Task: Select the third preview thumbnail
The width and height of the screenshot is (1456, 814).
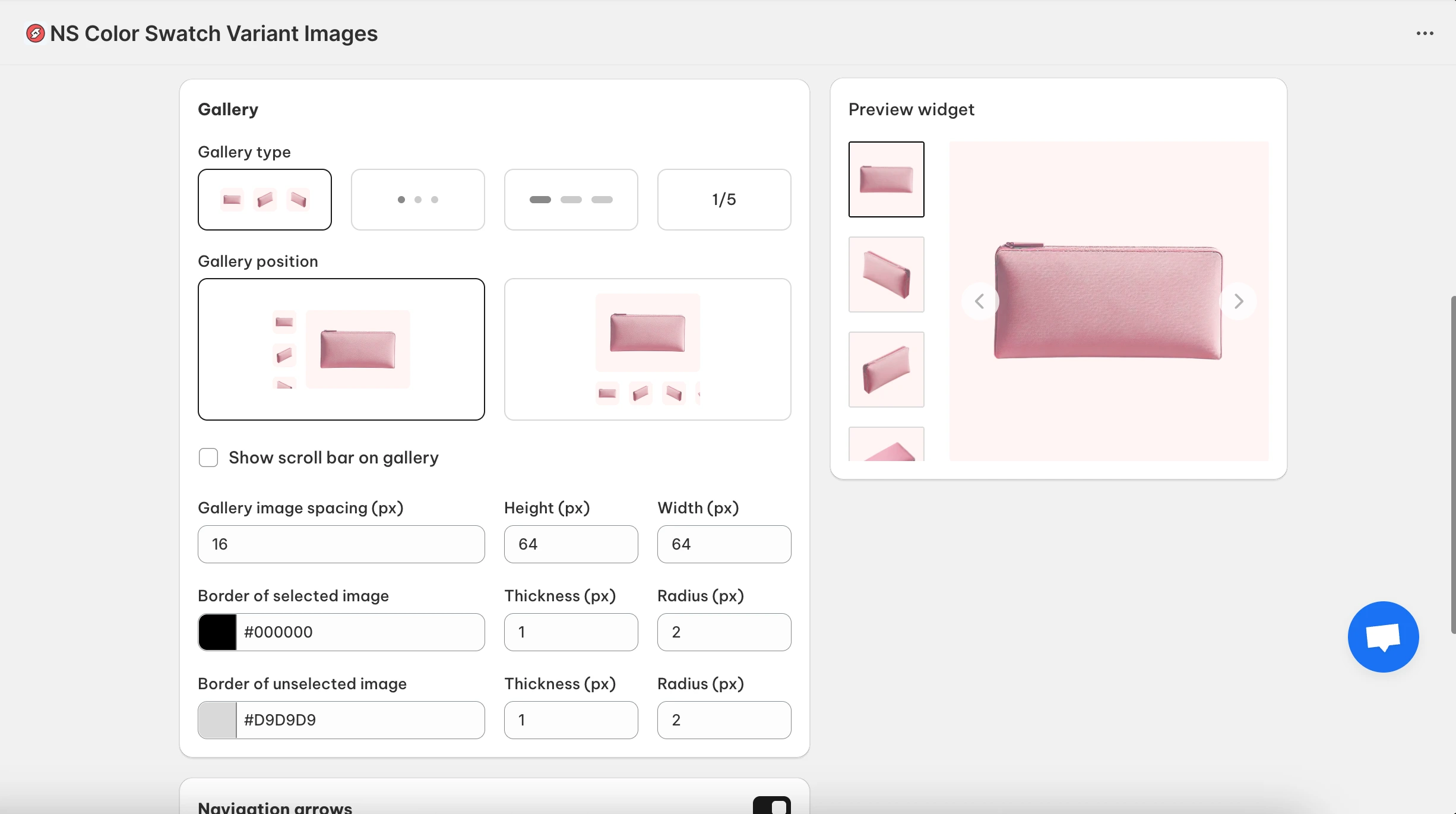Action: click(x=886, y=370)
